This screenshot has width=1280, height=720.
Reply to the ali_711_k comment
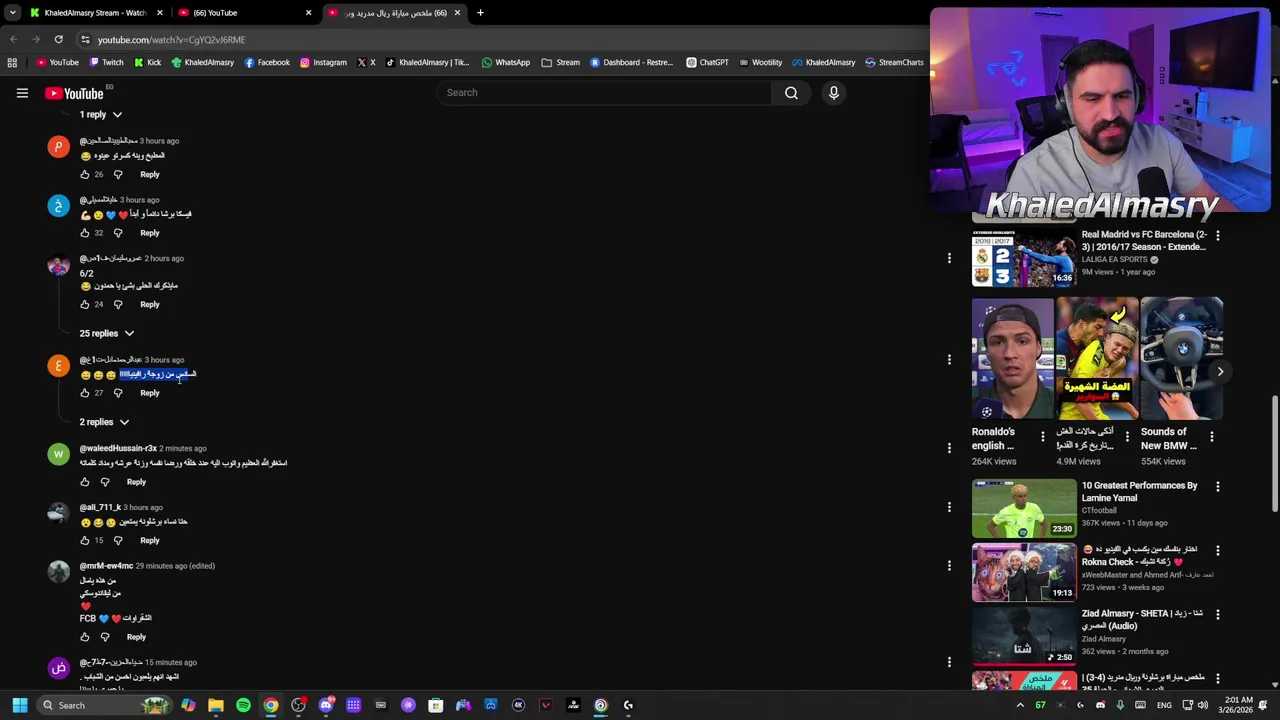(150, 540)
